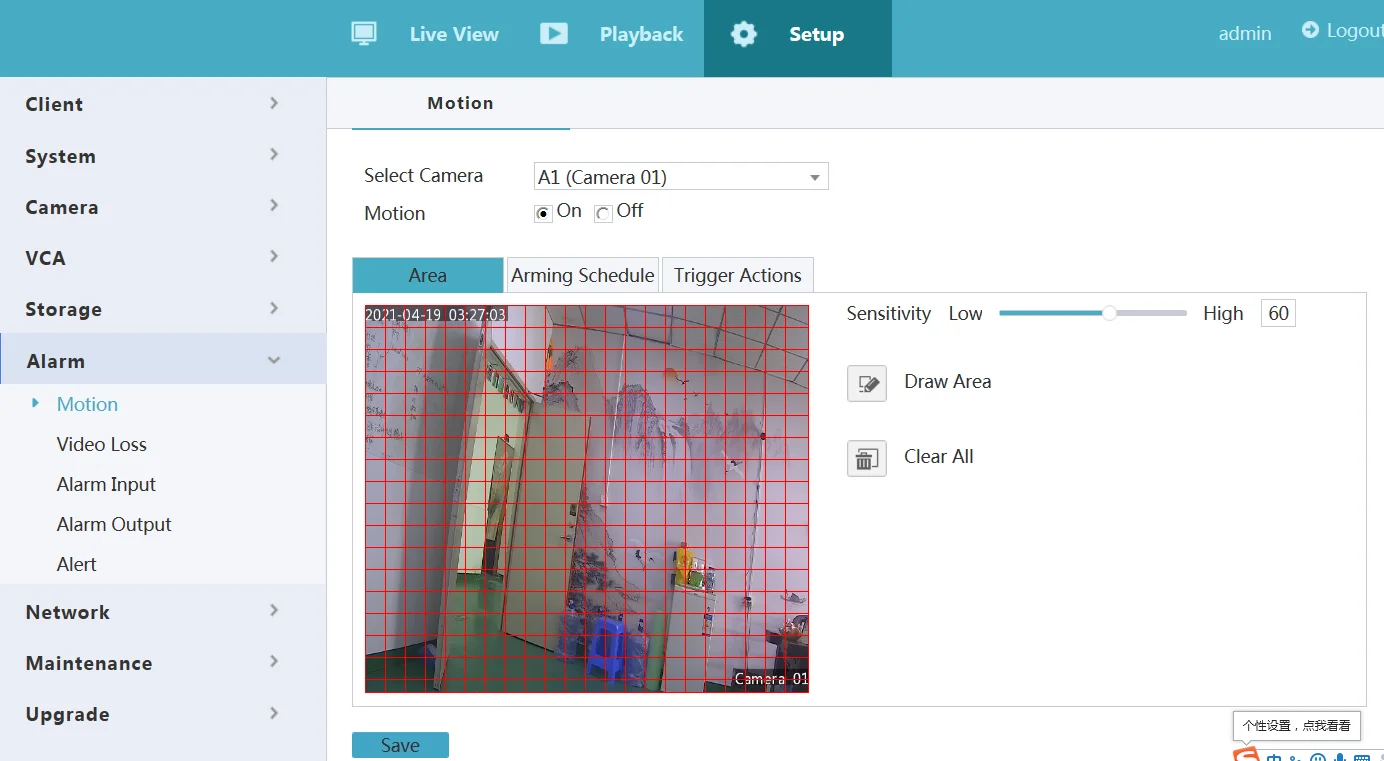The height and width of the screenshot is (761, 1384).
Task: Click the 2021-04-19 03:27:03 timestamp overlay
Action: 436,315
